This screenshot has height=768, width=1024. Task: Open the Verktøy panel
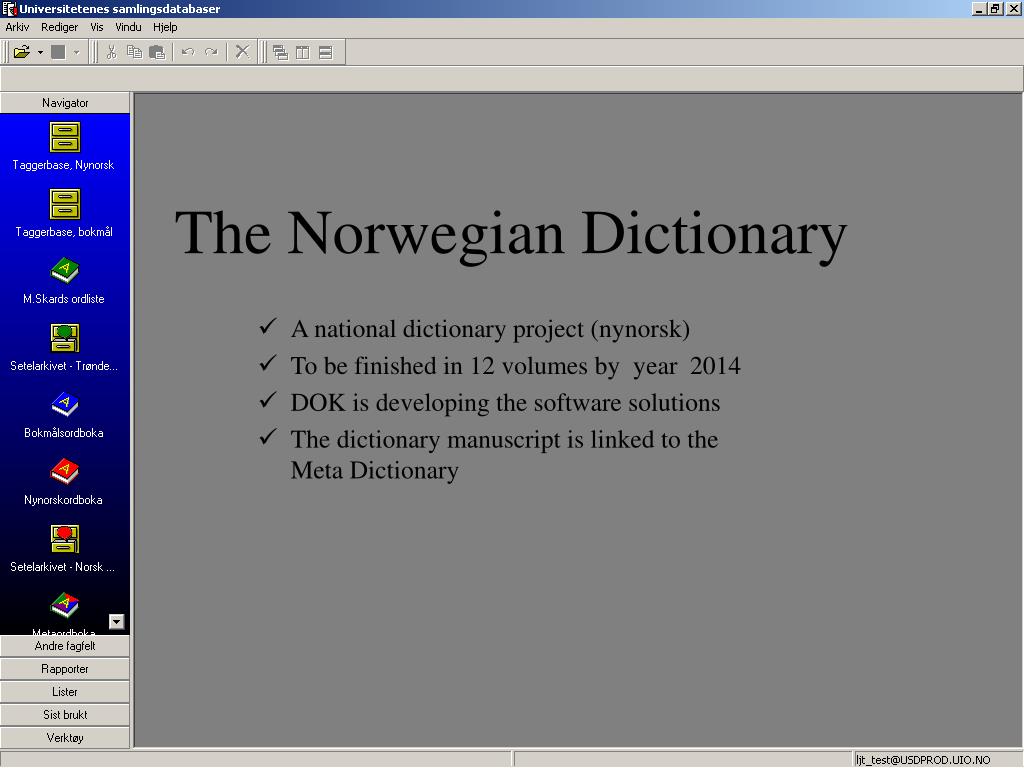pos(65,737)
